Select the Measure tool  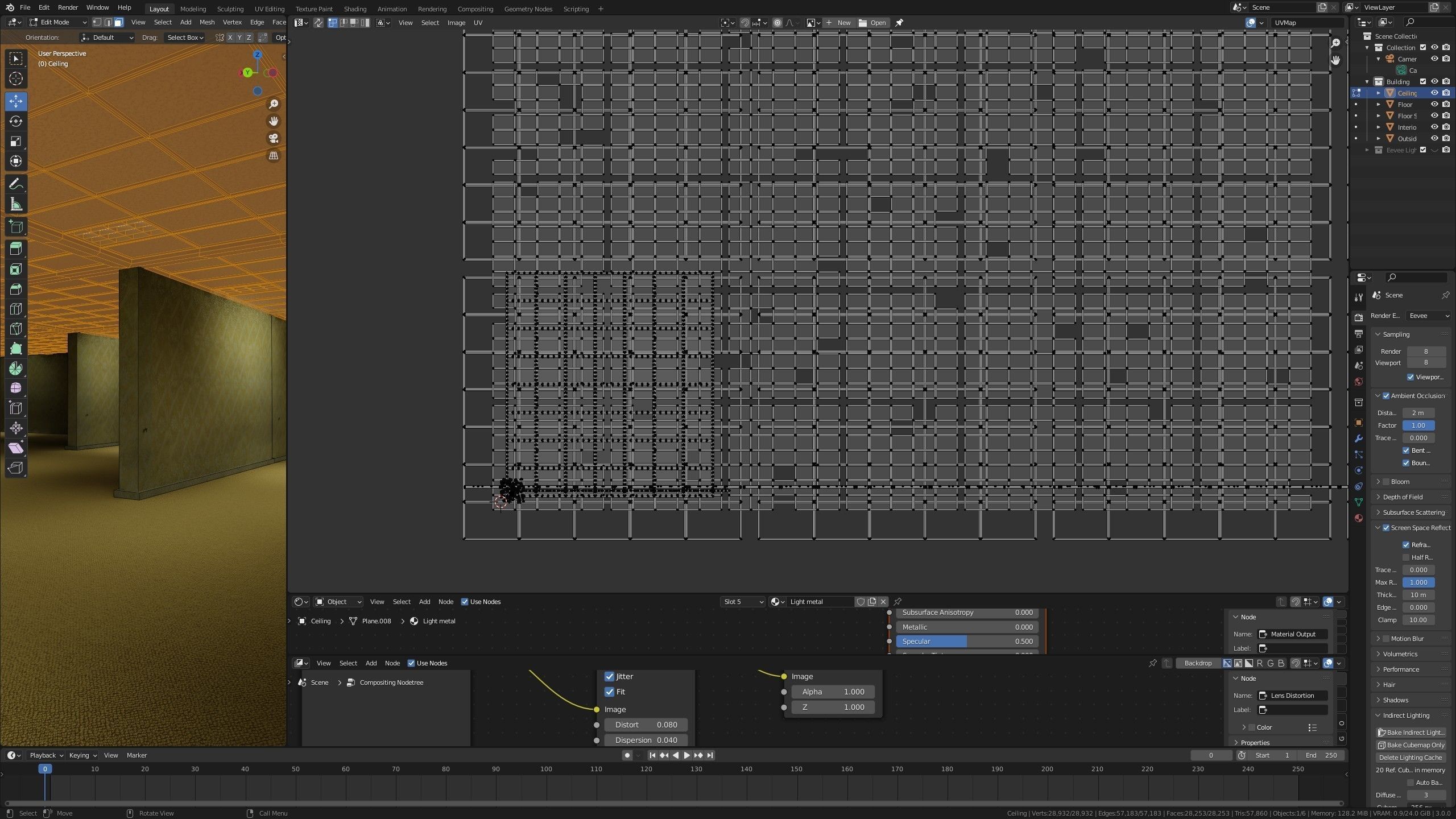16,204
